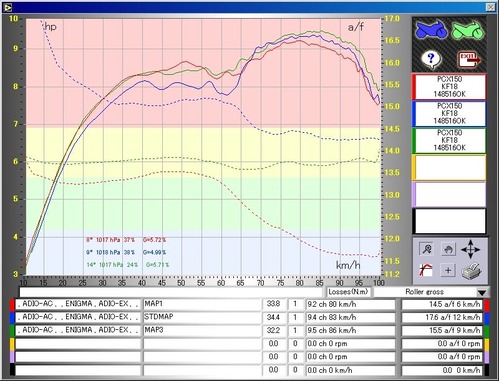Click the Losses(N.m) label
The width and height of the screenshot is (499, 381).
pyautogui.click(x=348, y=292)
